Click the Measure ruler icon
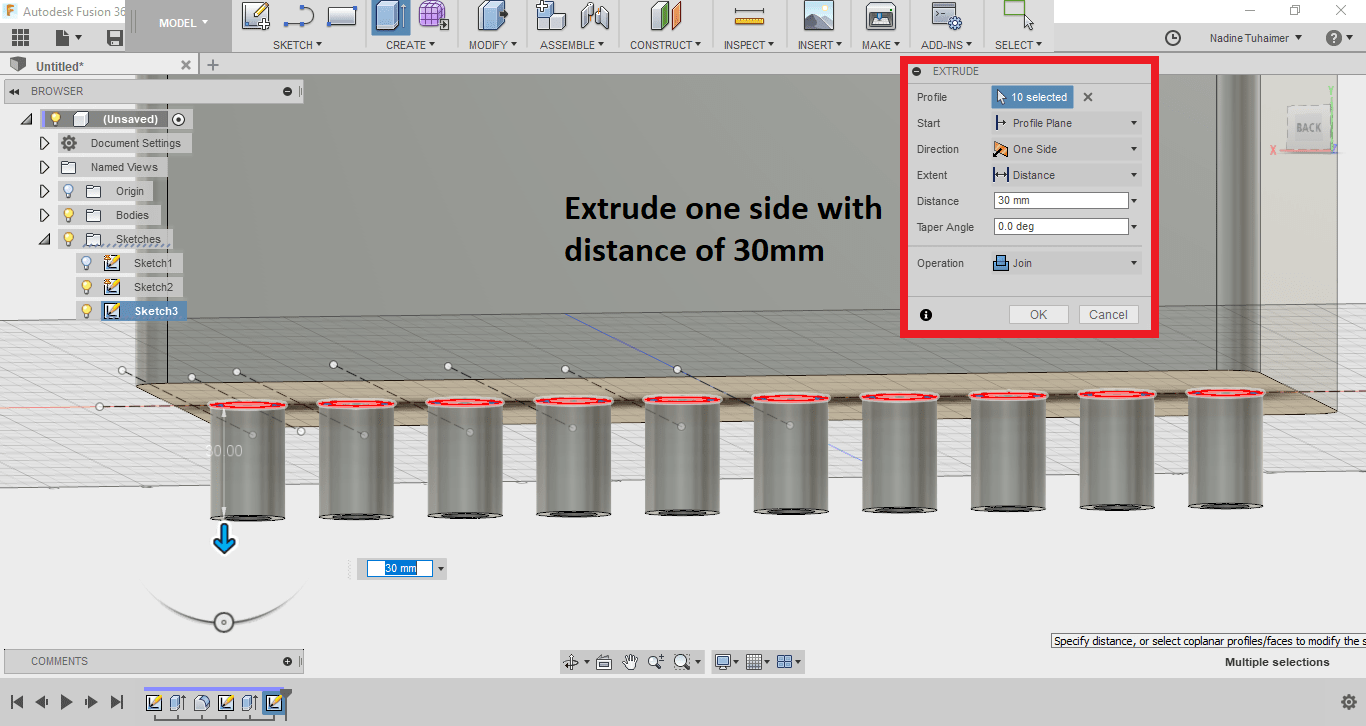Image resolution: width=1366 pixels, height=726 pixels. point(748,16)
